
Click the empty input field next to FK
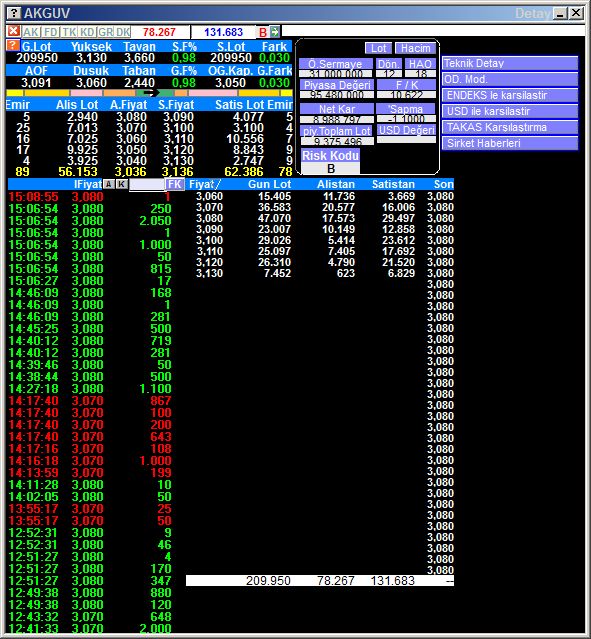[x=147, y=185]
